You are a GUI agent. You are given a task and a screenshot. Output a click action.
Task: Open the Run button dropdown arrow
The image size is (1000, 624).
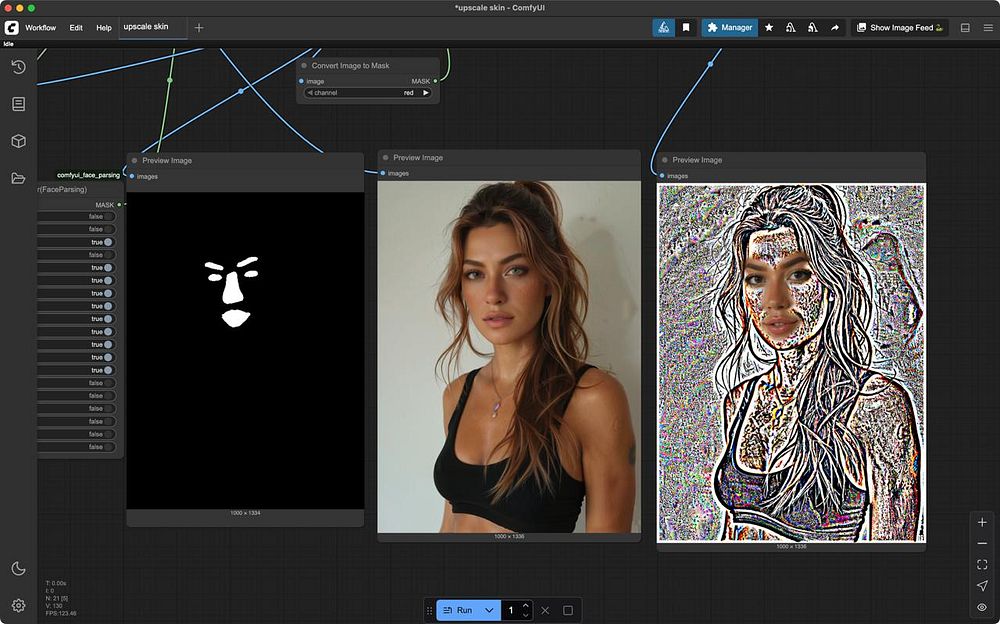(489, 610)
